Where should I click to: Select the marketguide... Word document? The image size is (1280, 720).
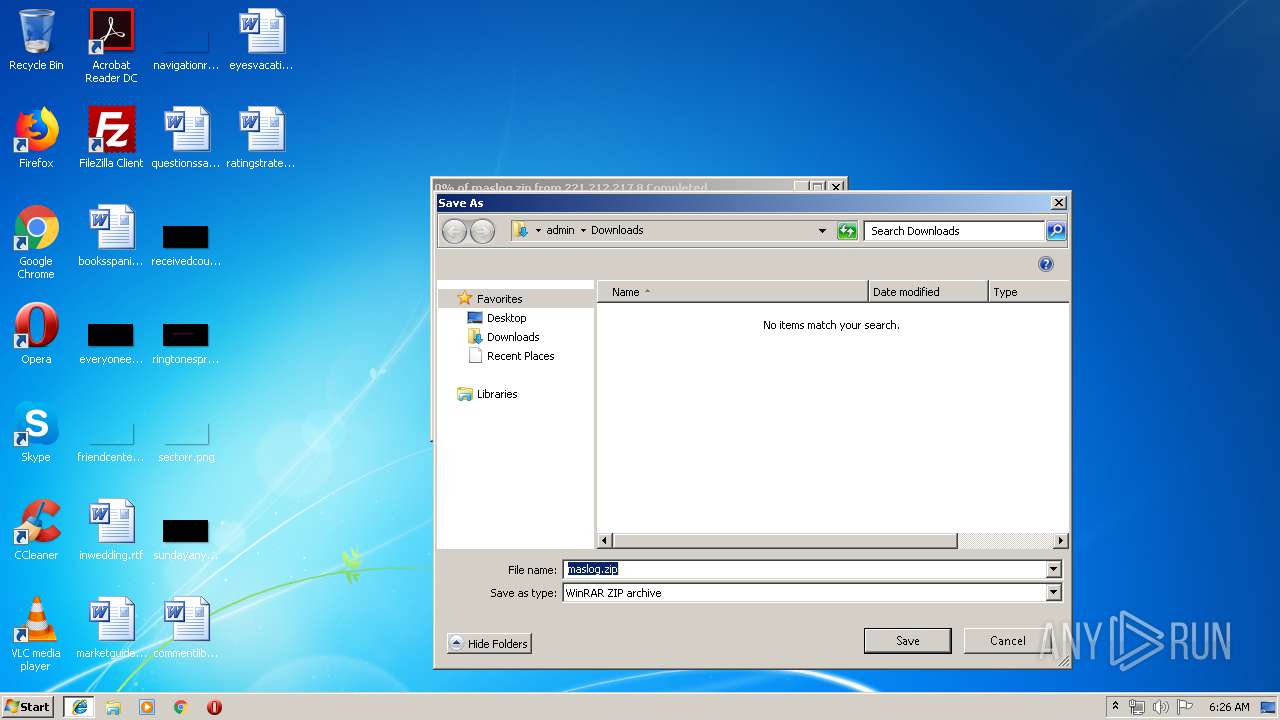[111, 628]
